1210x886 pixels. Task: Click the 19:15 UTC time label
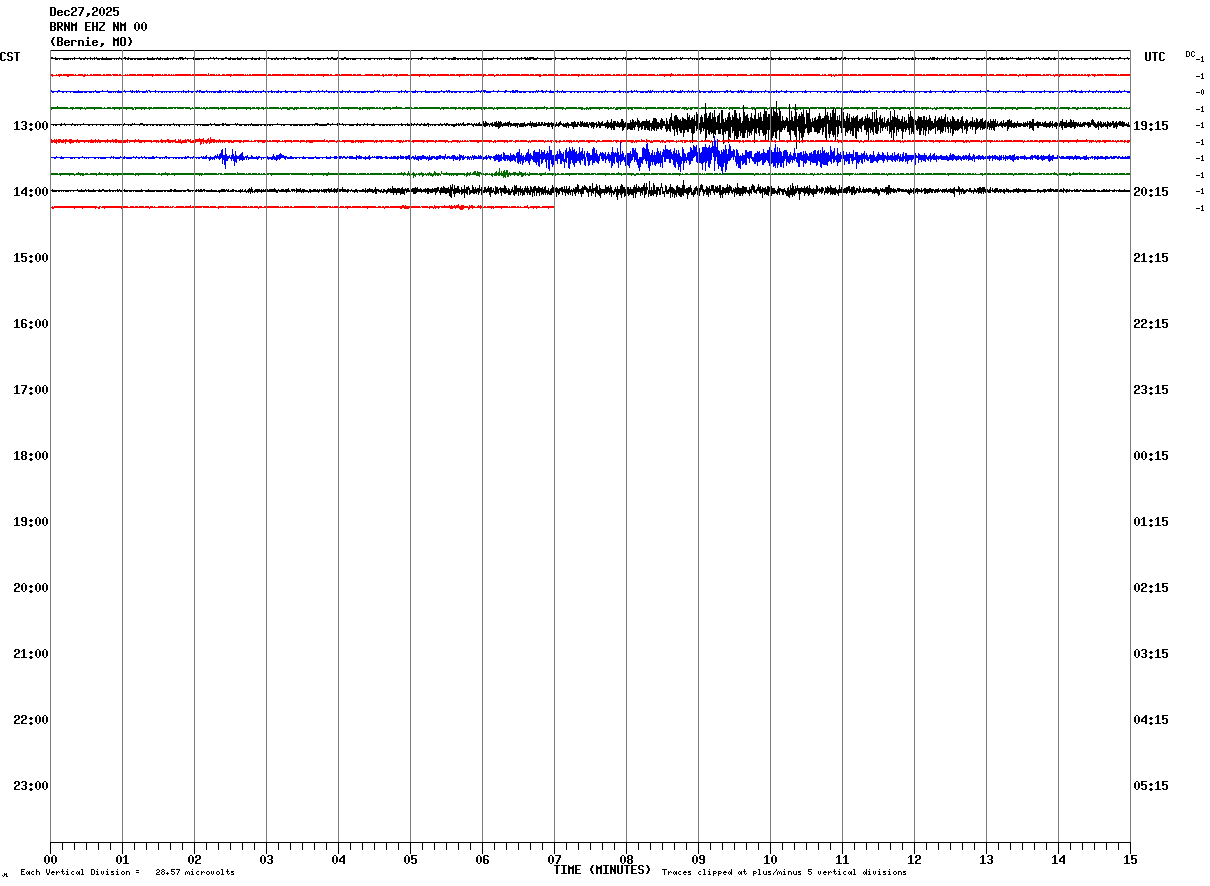point(1151,125)
